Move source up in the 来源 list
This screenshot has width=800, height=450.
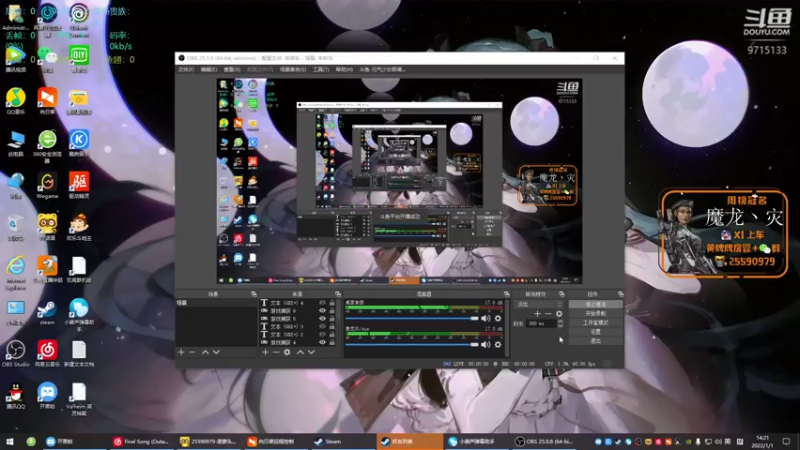(x=300, y=352)
